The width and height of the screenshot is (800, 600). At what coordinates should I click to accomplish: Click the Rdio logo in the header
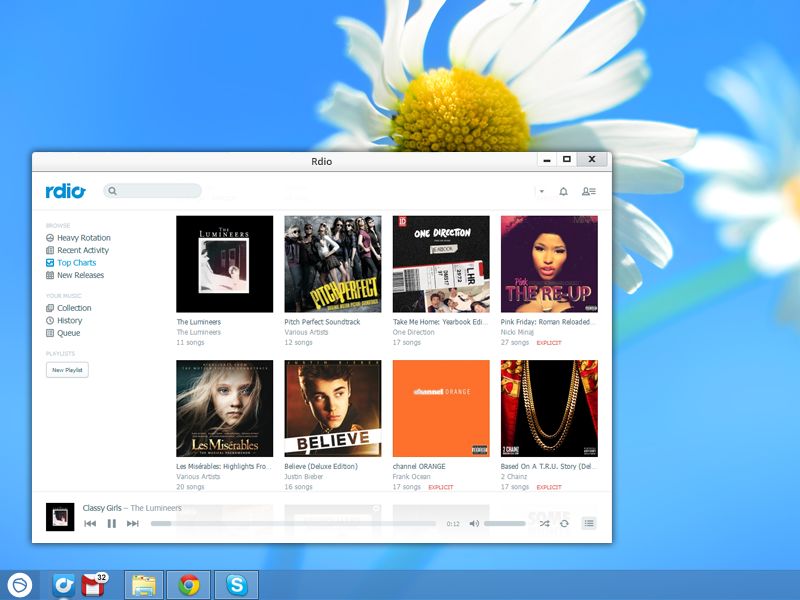click(x=65, y=191)
